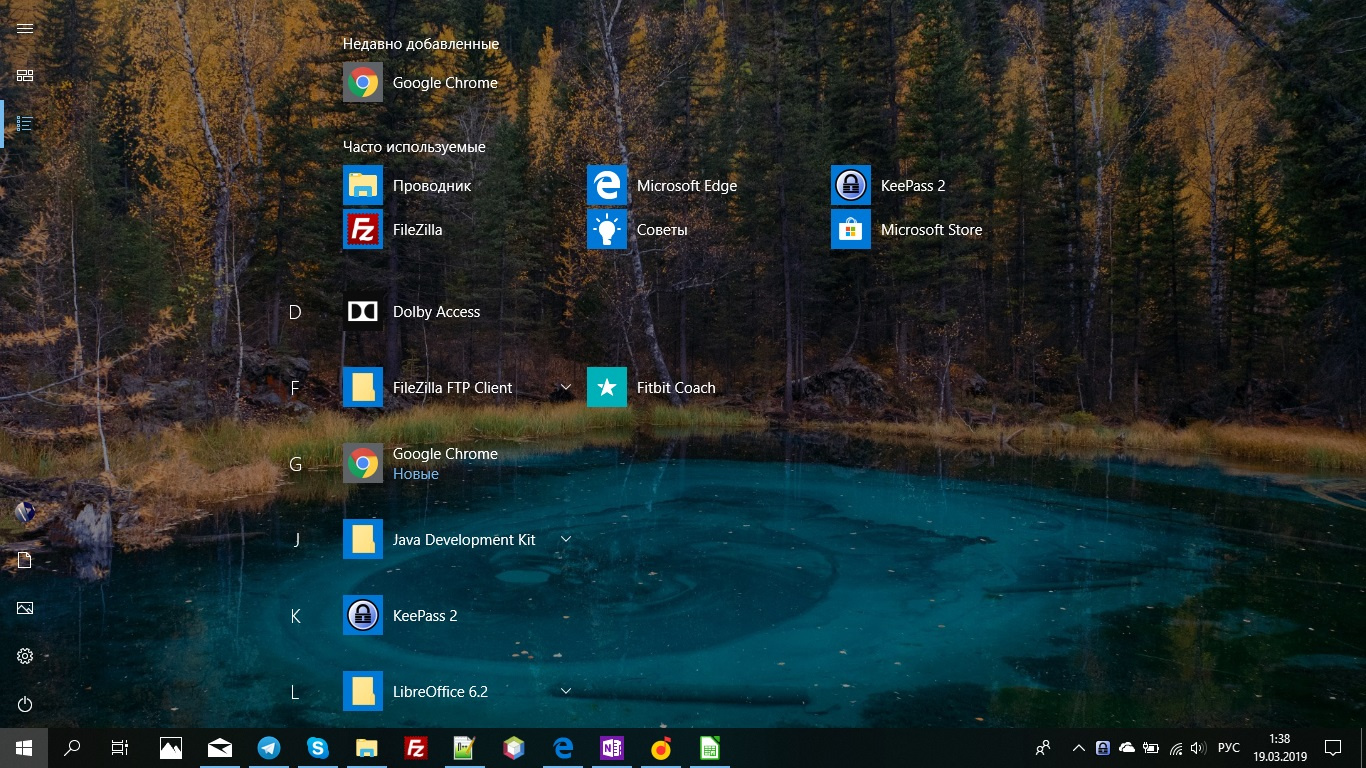Jump to letter J index header
The height and width of the screenshot is (768, 1366).
click(x=296, y=540)
